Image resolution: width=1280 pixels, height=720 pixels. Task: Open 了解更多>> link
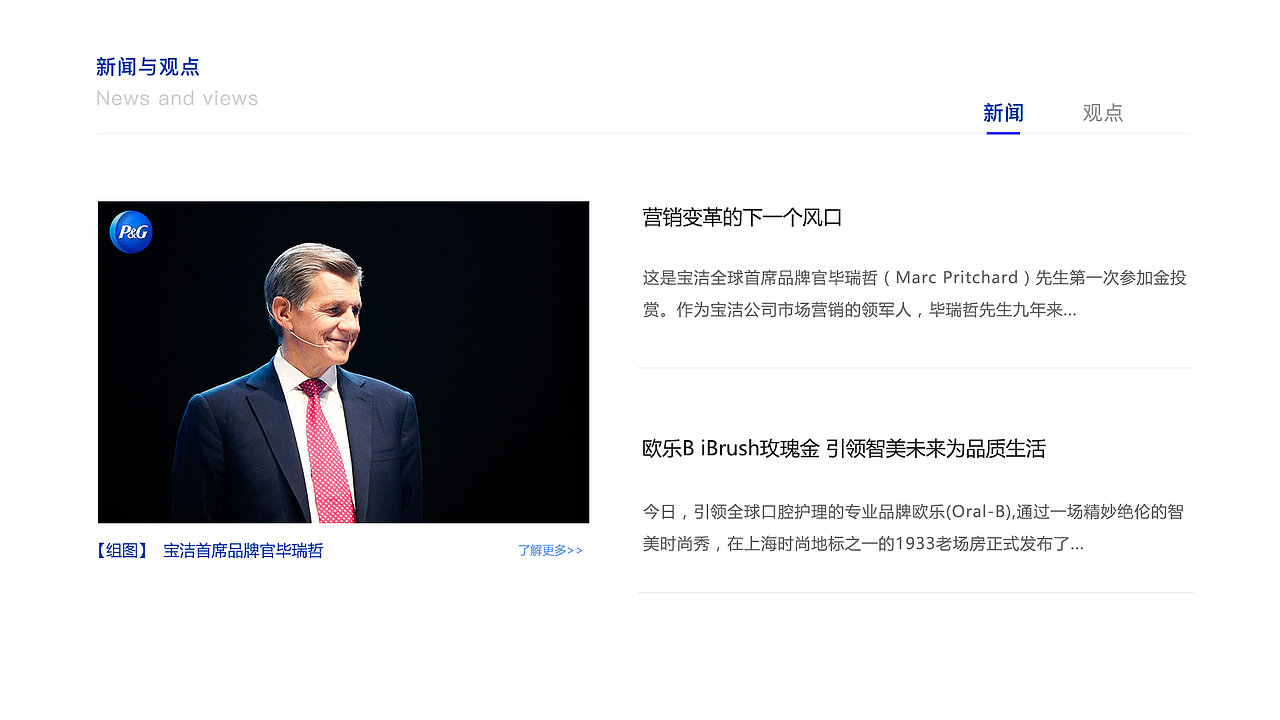pos(550,551)
